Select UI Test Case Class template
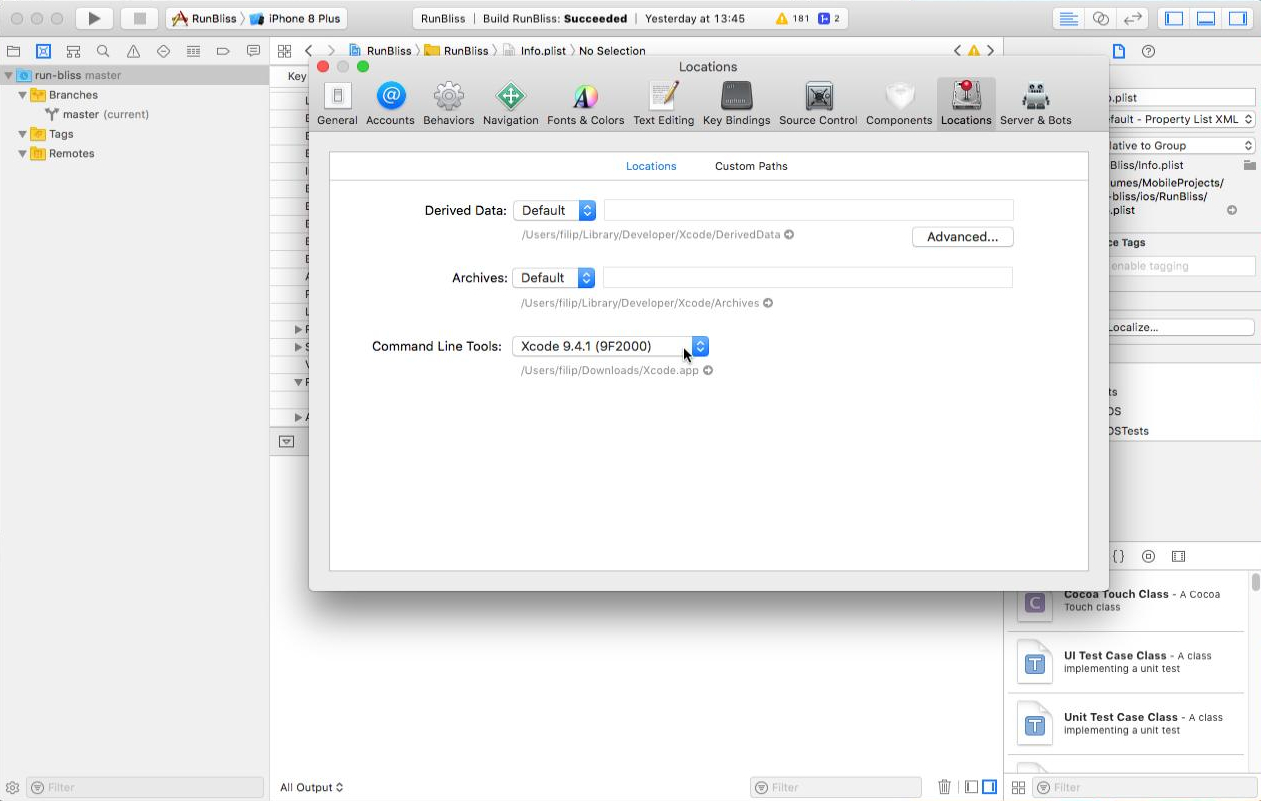The image size is (1261, 801). [1126, 662]
